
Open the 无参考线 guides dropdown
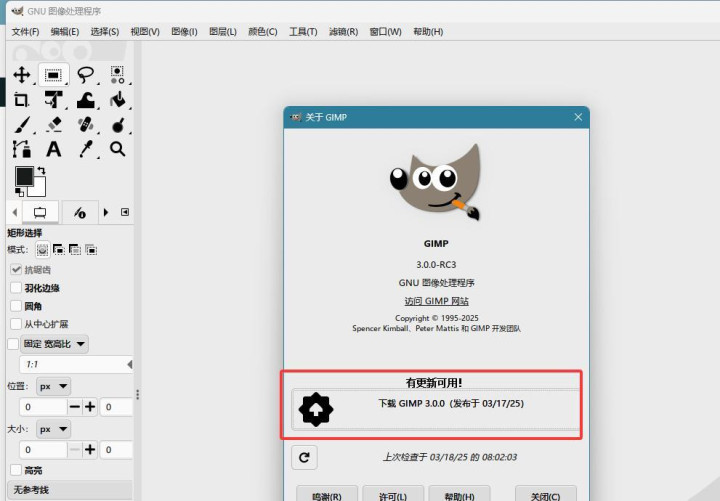click(x=70, y=490)
